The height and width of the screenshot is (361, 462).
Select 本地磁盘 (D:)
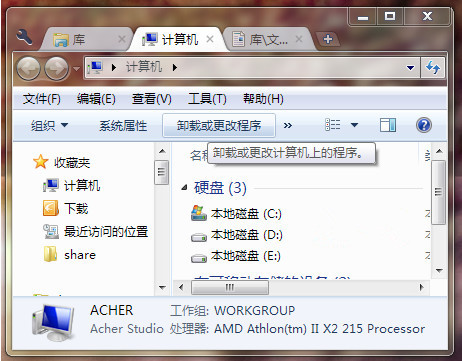pos(247,235)
